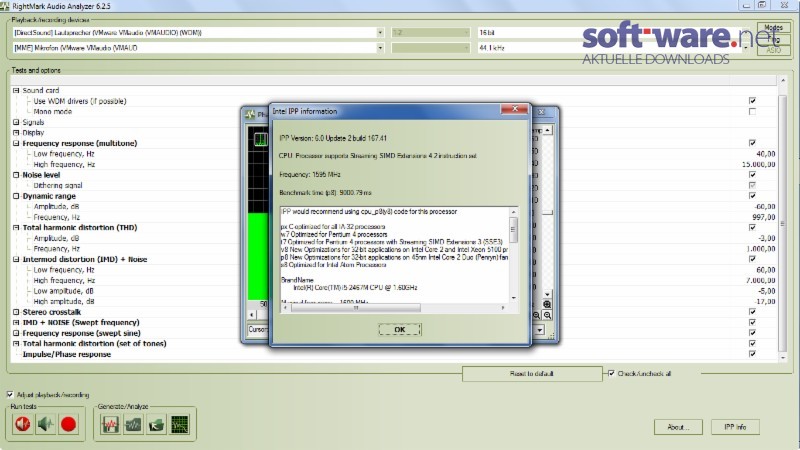
Task: Collapse Total harmonic distortion (THD) node
Action: click(x=16, y=228)
